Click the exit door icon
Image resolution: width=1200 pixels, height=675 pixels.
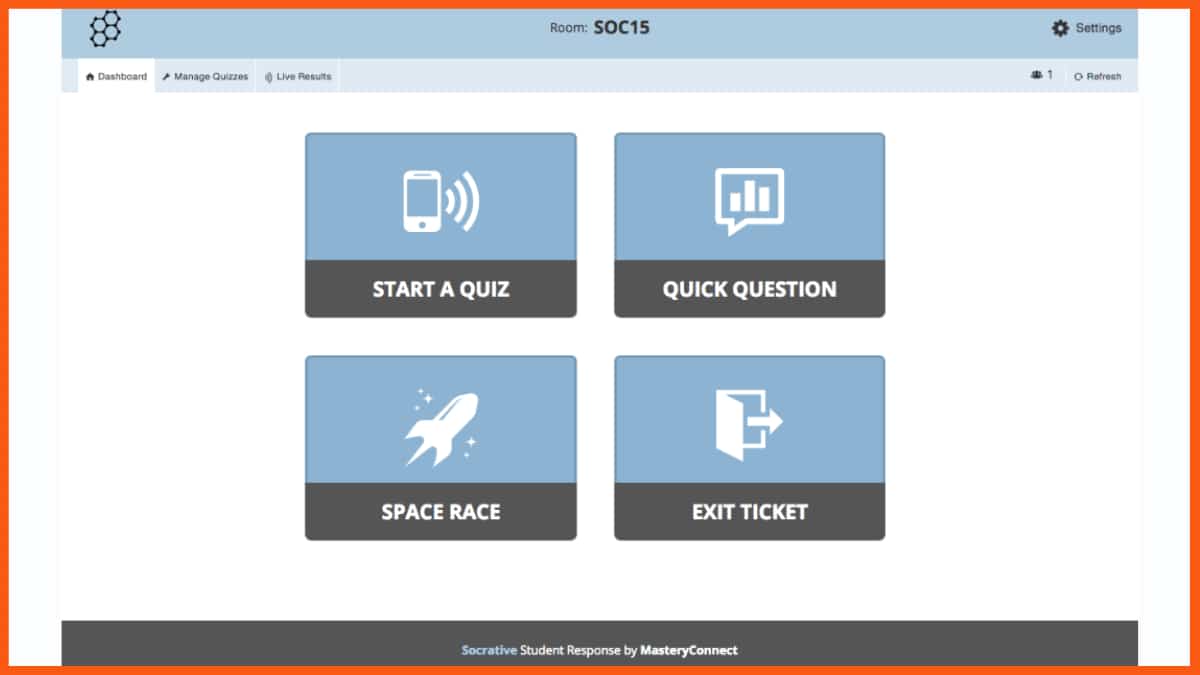coord(750,424)
